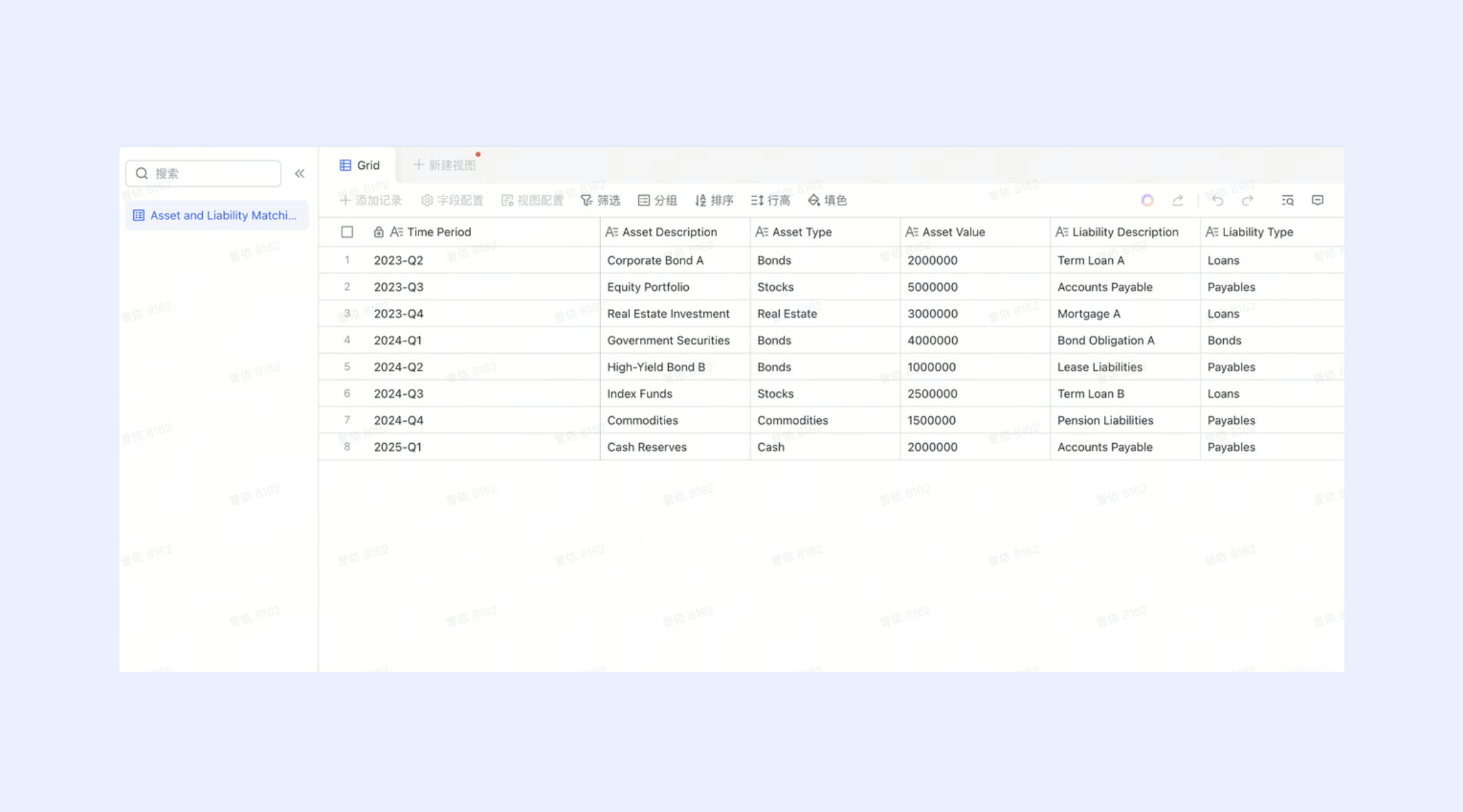Click the asset value 3000000 cell
The height and width of the screenshot is (812, 1463).
975,314
